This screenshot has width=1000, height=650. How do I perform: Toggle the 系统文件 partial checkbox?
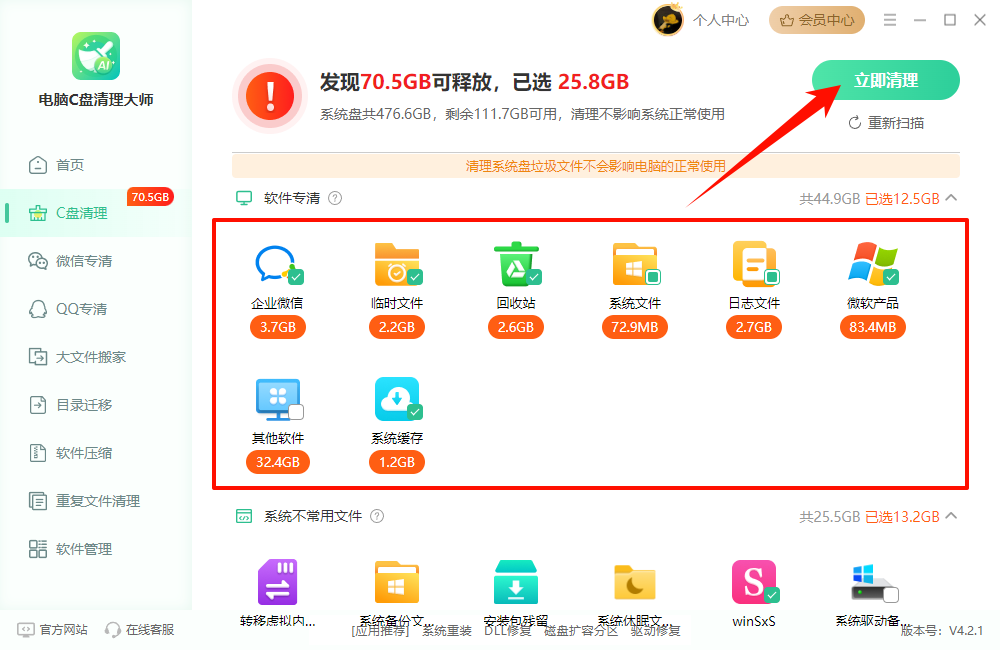[x=653, y=277]
